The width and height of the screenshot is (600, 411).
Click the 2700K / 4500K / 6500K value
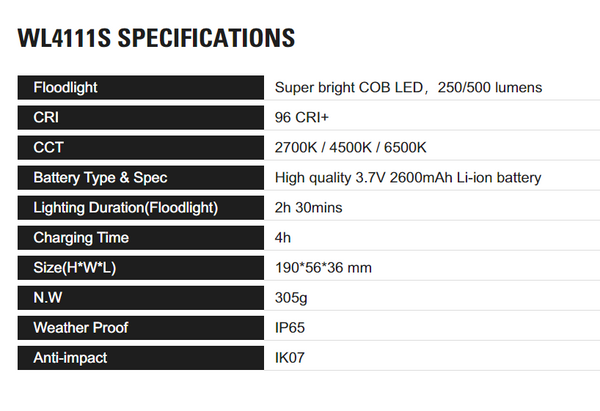[x=350, y=148]
